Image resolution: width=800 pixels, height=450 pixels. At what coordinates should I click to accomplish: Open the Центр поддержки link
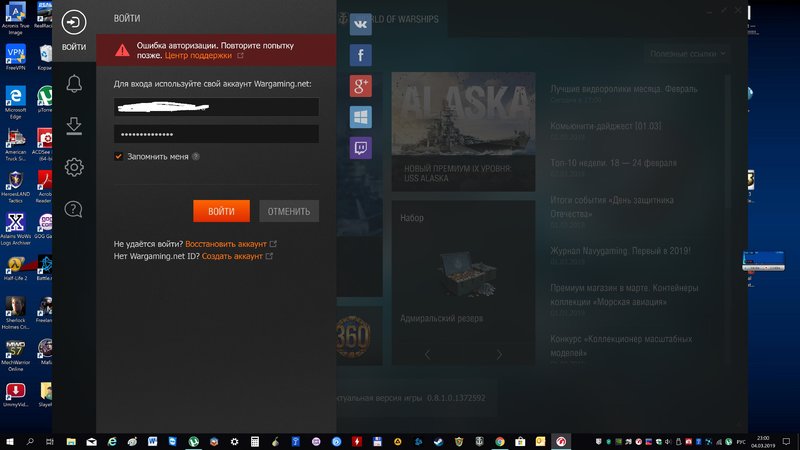coord(198,55)
